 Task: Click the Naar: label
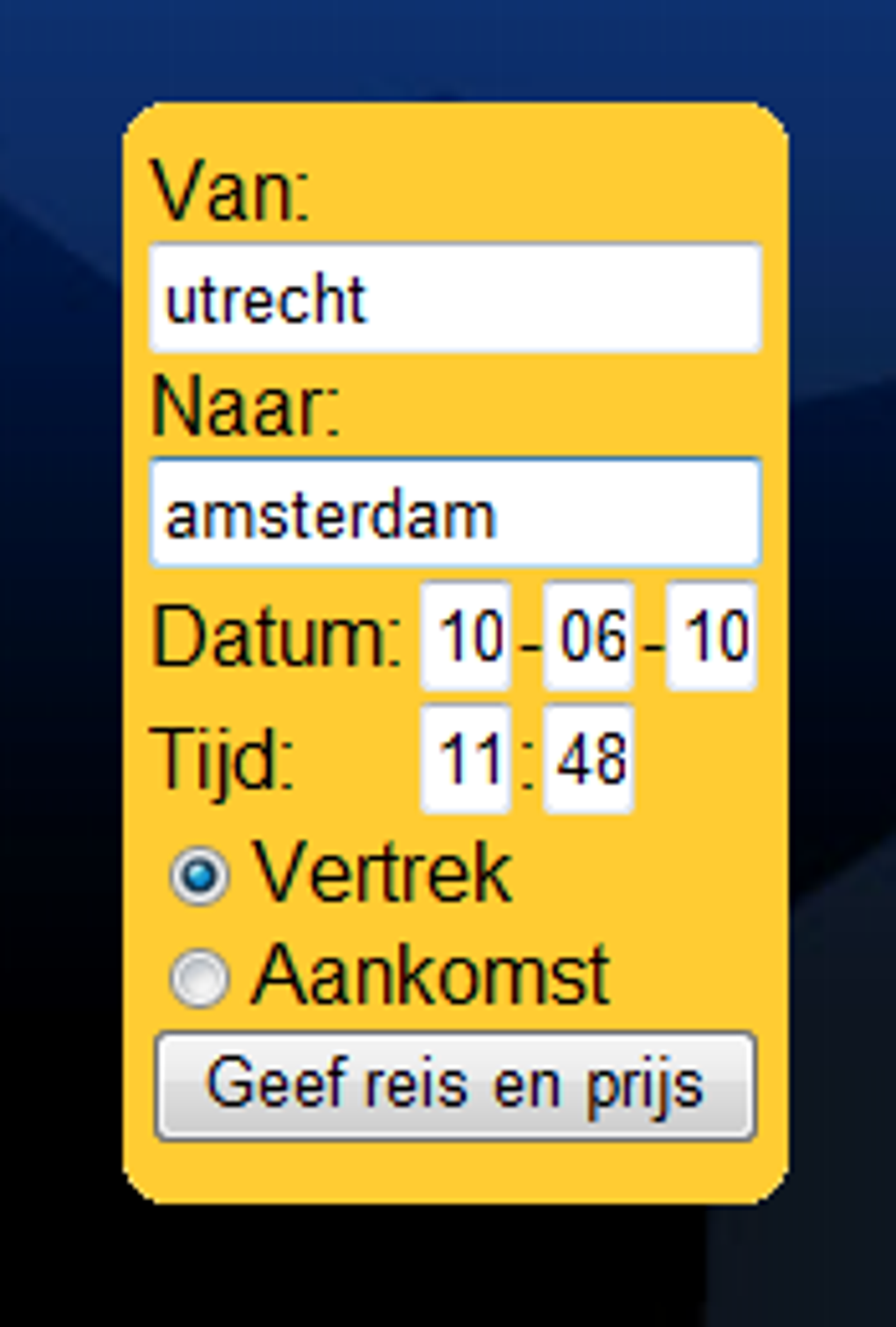coord(245,407)
